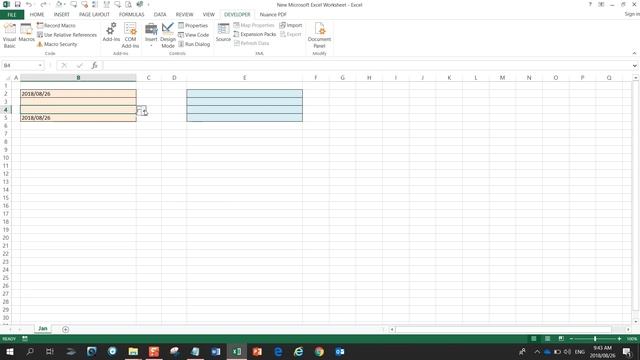Switch to the INSERT tab
Screen dimensions: 640x360
(x=62, y=15)
